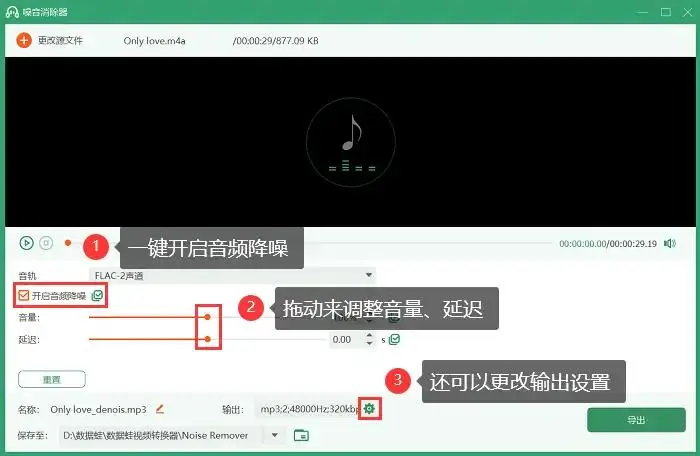
Task: Click the 延迟 delay slider handle
Action: [207, 340]
